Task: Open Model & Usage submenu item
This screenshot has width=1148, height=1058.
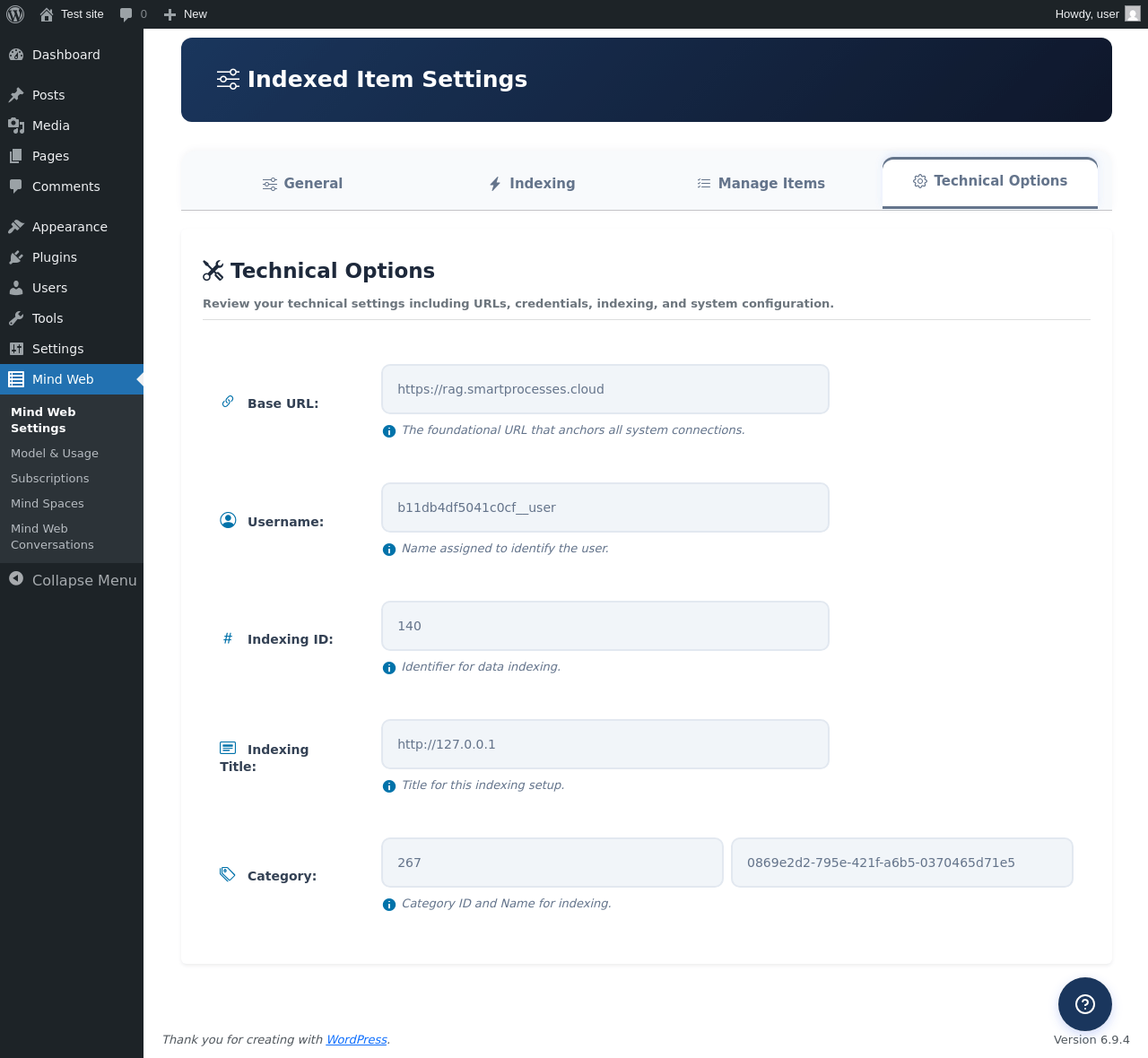Action: point(55,454)
